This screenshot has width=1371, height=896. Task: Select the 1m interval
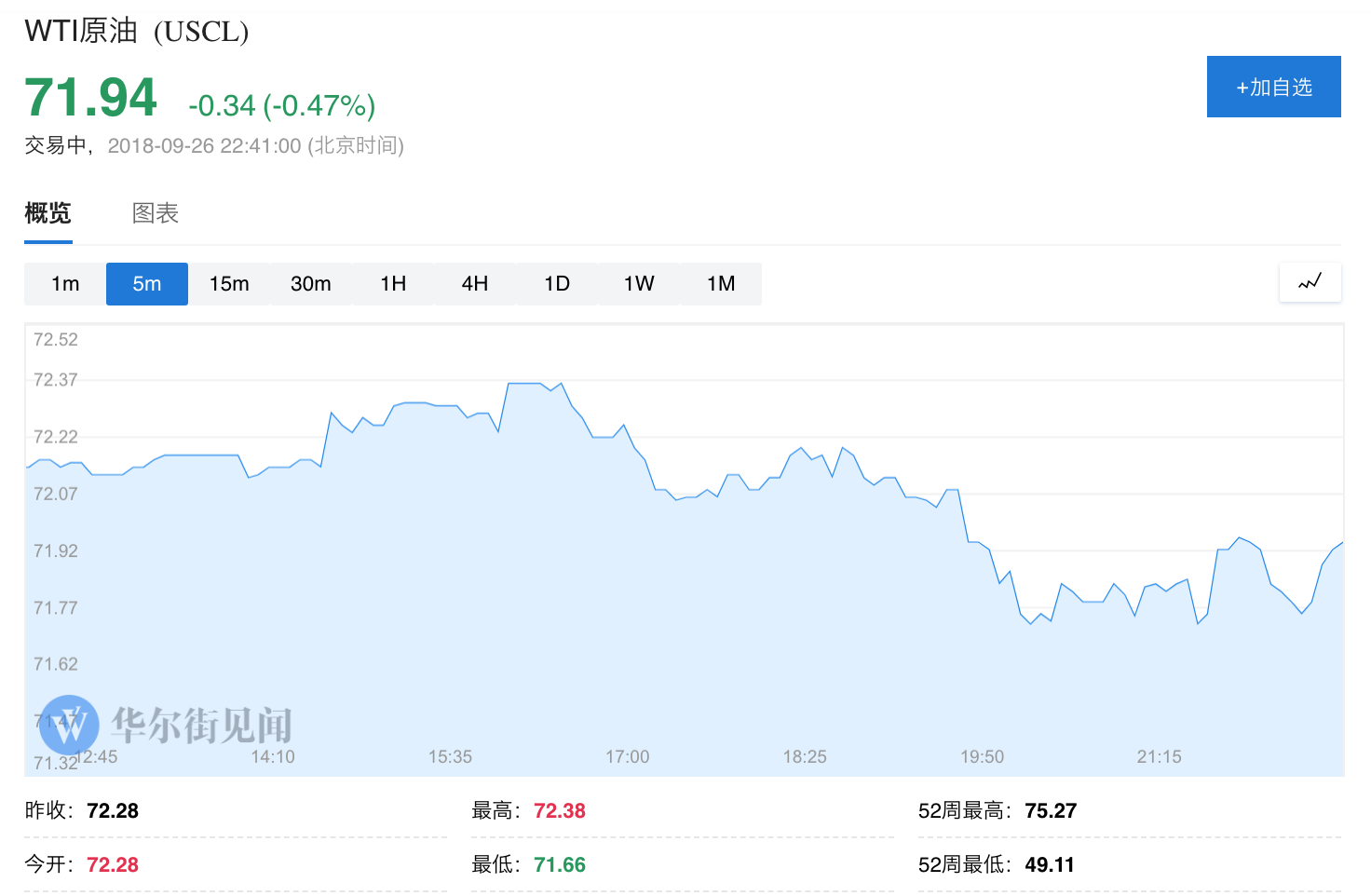click(65, 284)
